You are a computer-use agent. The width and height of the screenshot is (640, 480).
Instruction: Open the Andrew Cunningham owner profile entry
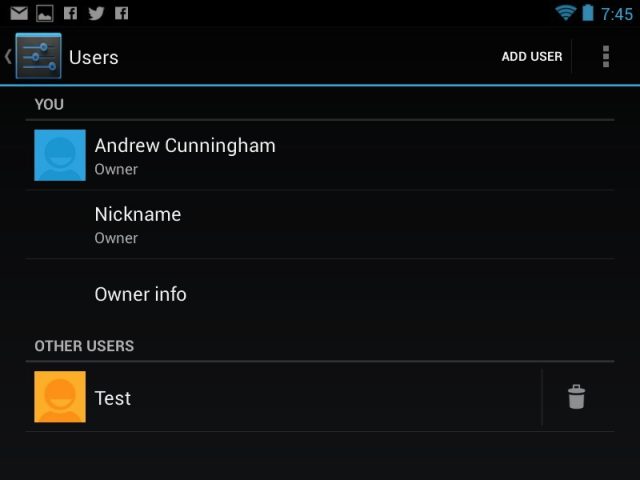320,155
